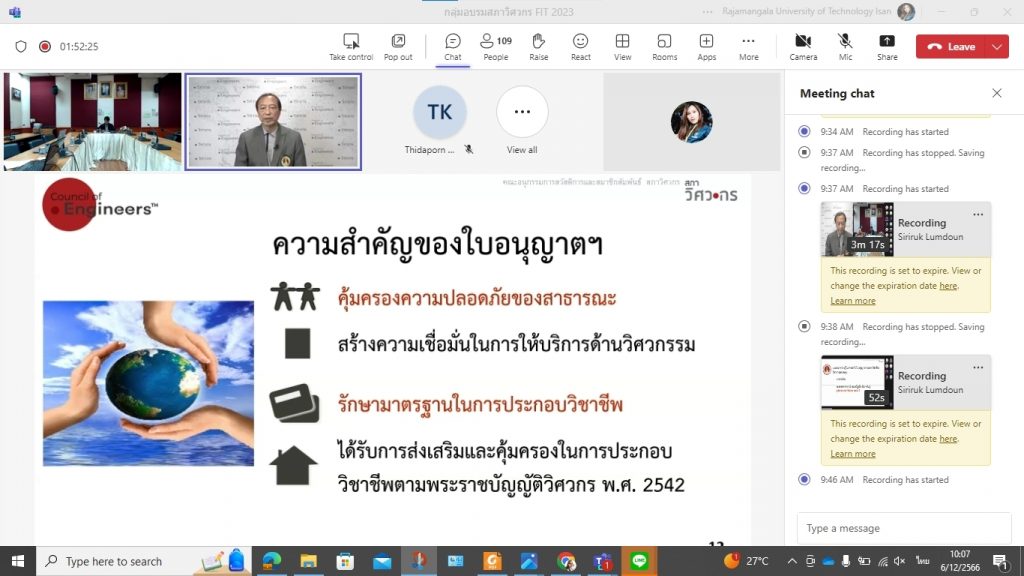Pop out the shared content window
Image resolution: width=1024 pixels, height=576 pixels.
tap(398, 46)
